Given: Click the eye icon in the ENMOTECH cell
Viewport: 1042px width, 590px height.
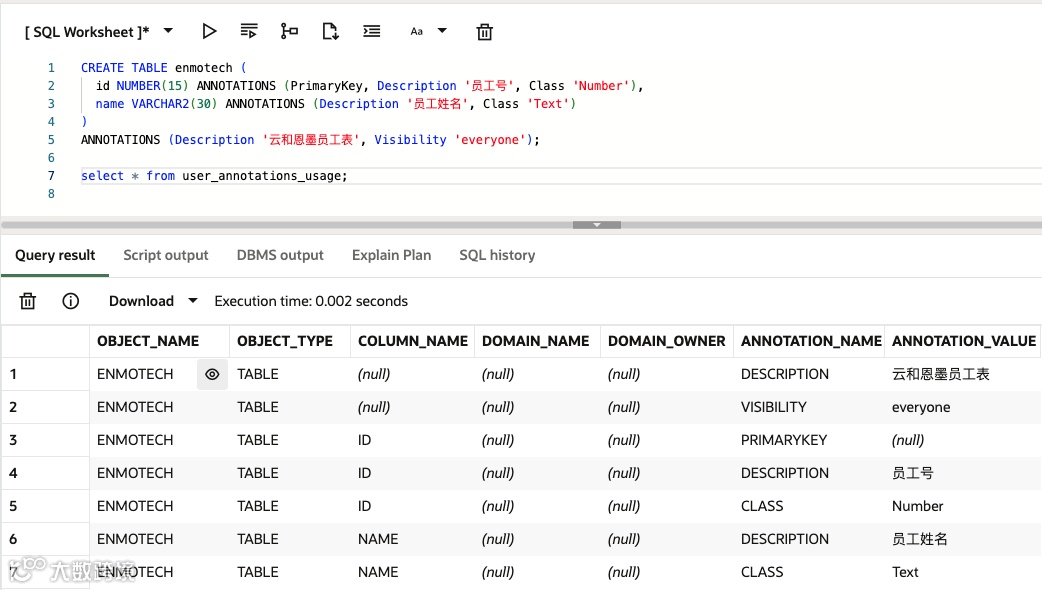Looking at the screenshot, I should [x=212, y=375].
